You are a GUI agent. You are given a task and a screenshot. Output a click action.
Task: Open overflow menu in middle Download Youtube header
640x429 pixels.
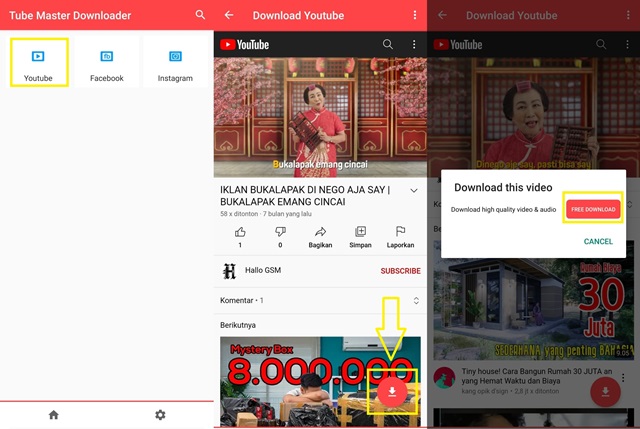pos(415,15)
